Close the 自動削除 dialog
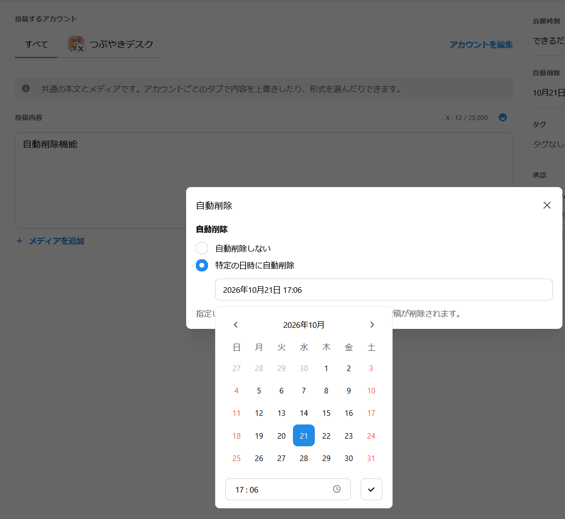This screenshot has height=519, width=565. [547, 205]
